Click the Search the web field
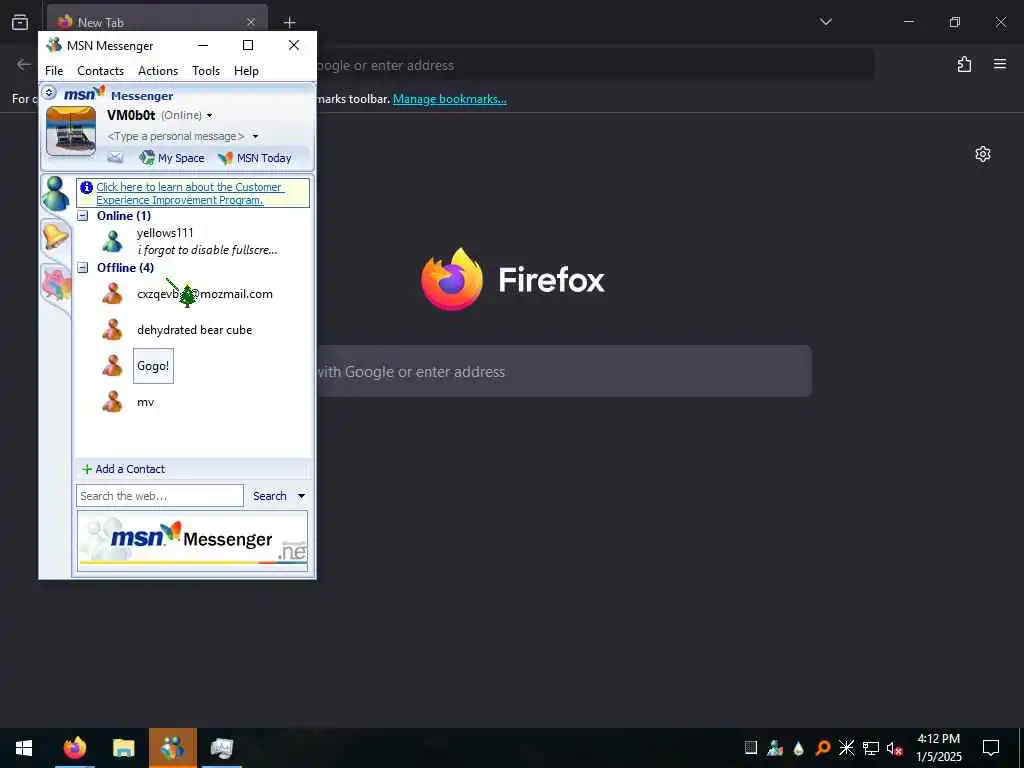This screenshot has width=1024, height=768. pyautogui.click(x=160, y=496)
